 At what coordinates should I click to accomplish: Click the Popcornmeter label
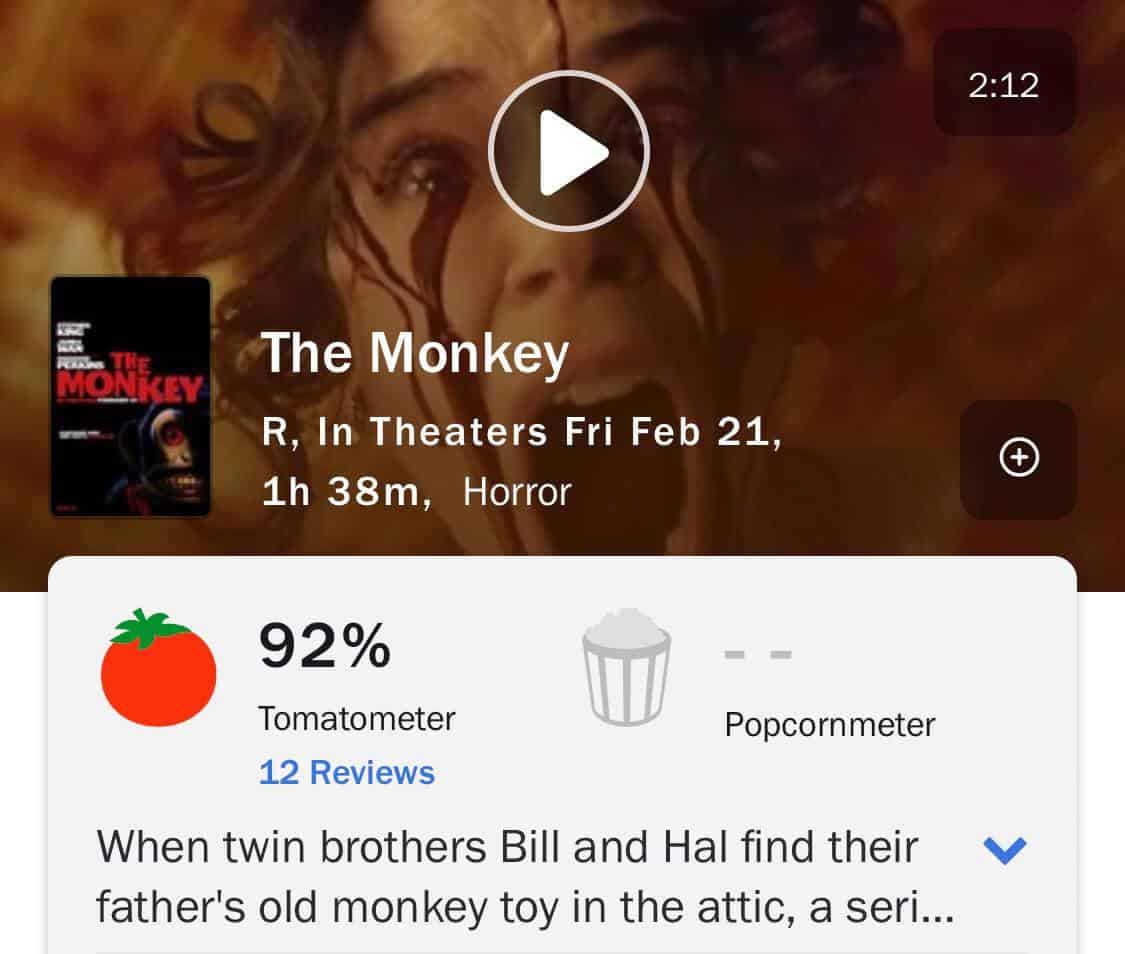[x=829, y=724]
